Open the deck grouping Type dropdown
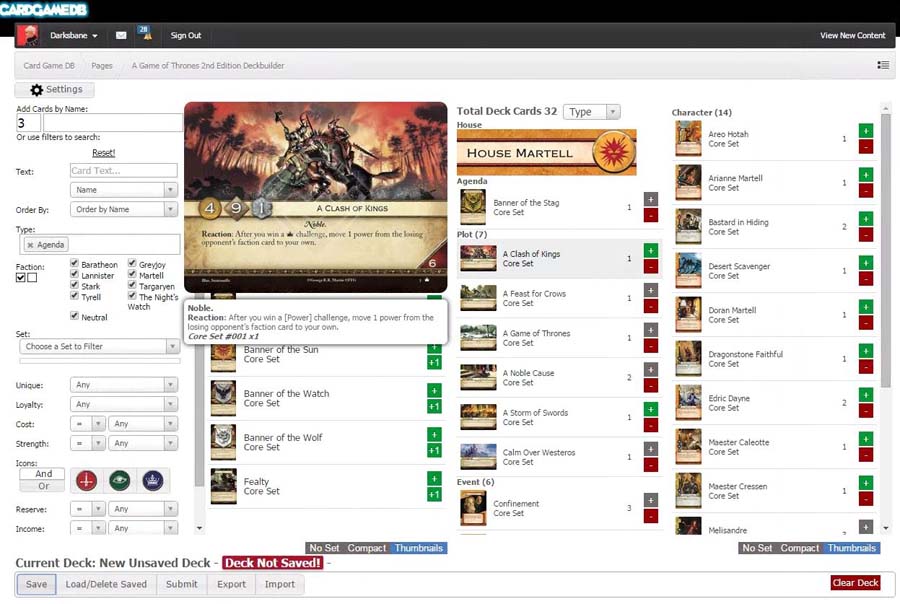This screenshot has width=900, height=604. pyautogui.click(x=592, y=112)
